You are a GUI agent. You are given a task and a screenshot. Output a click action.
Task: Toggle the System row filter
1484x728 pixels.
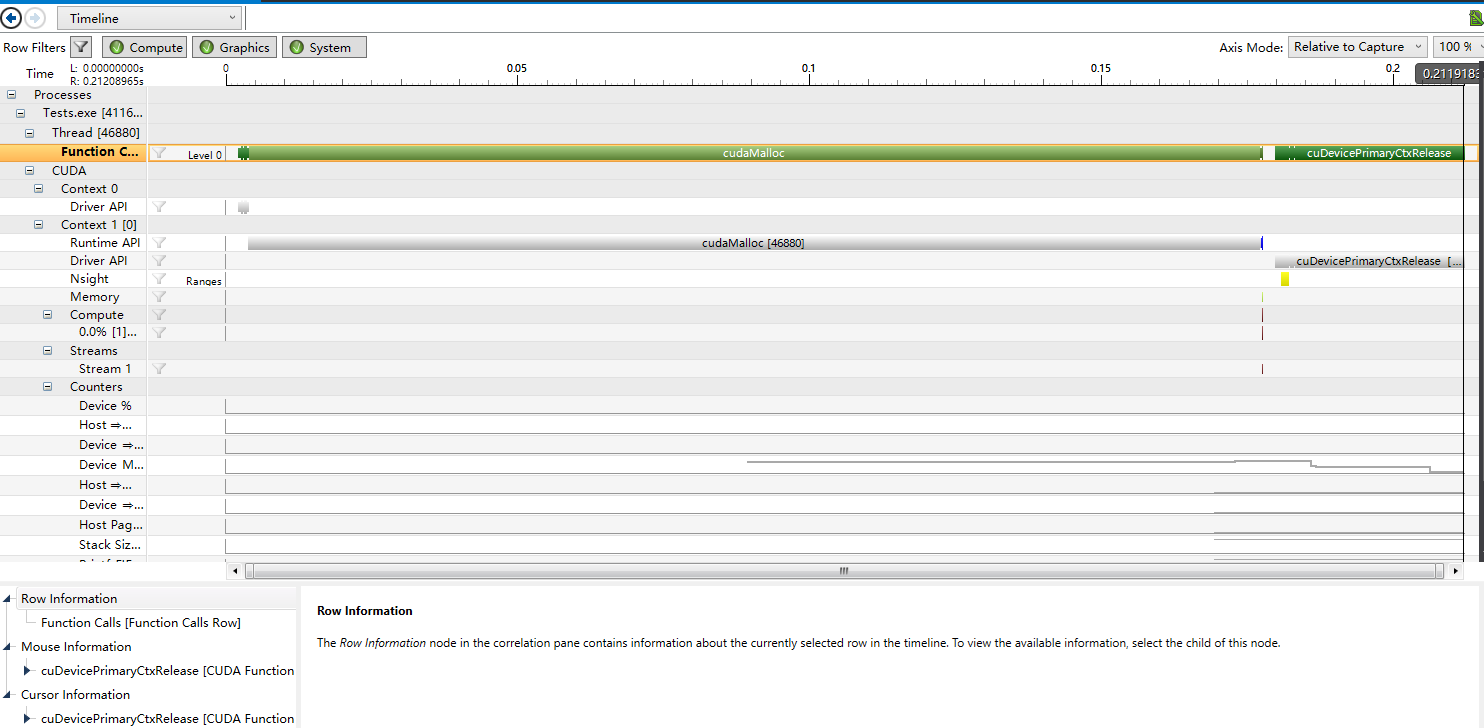pos(324,47)
